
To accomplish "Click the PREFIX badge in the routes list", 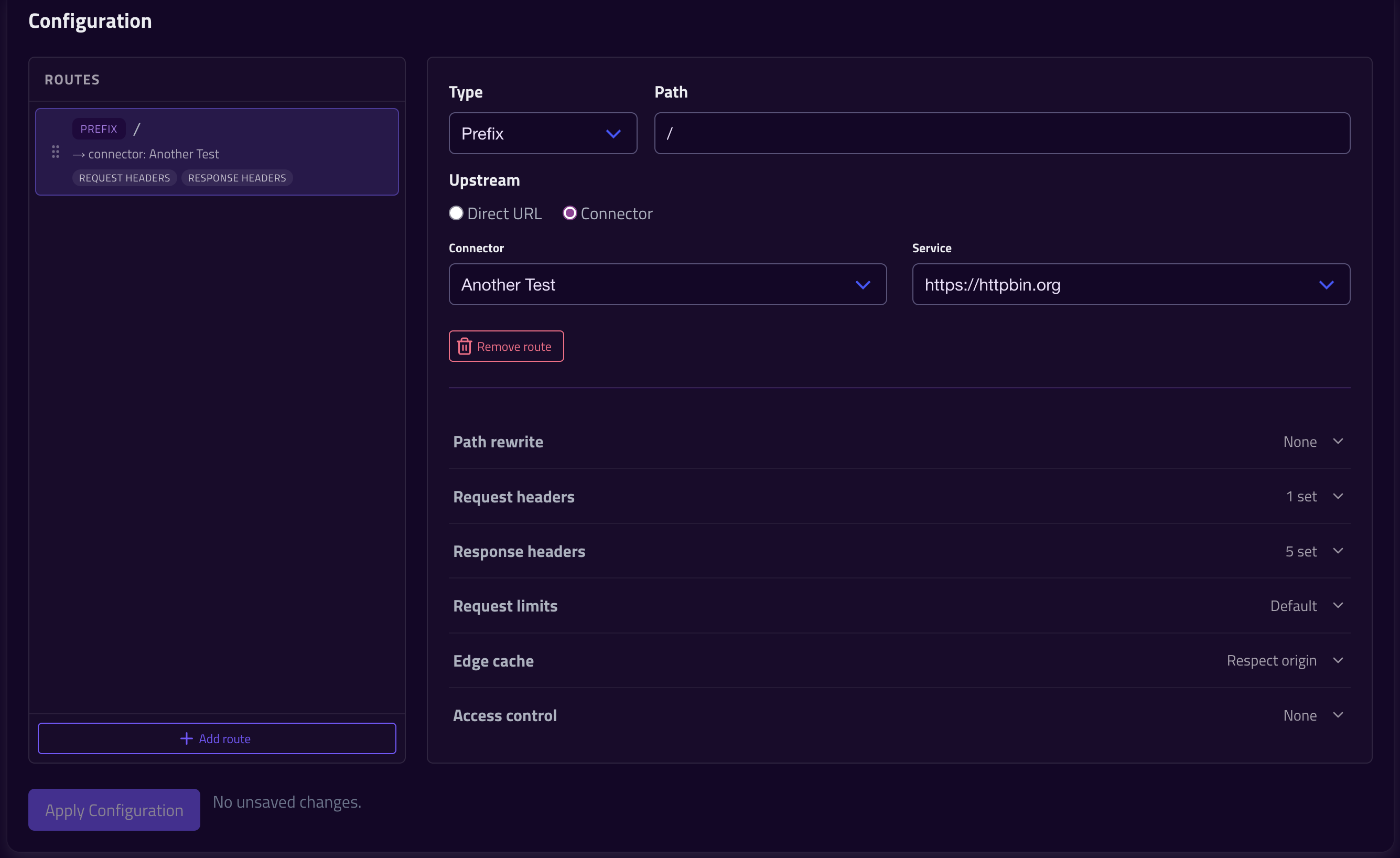I will [x=99, y=129].
